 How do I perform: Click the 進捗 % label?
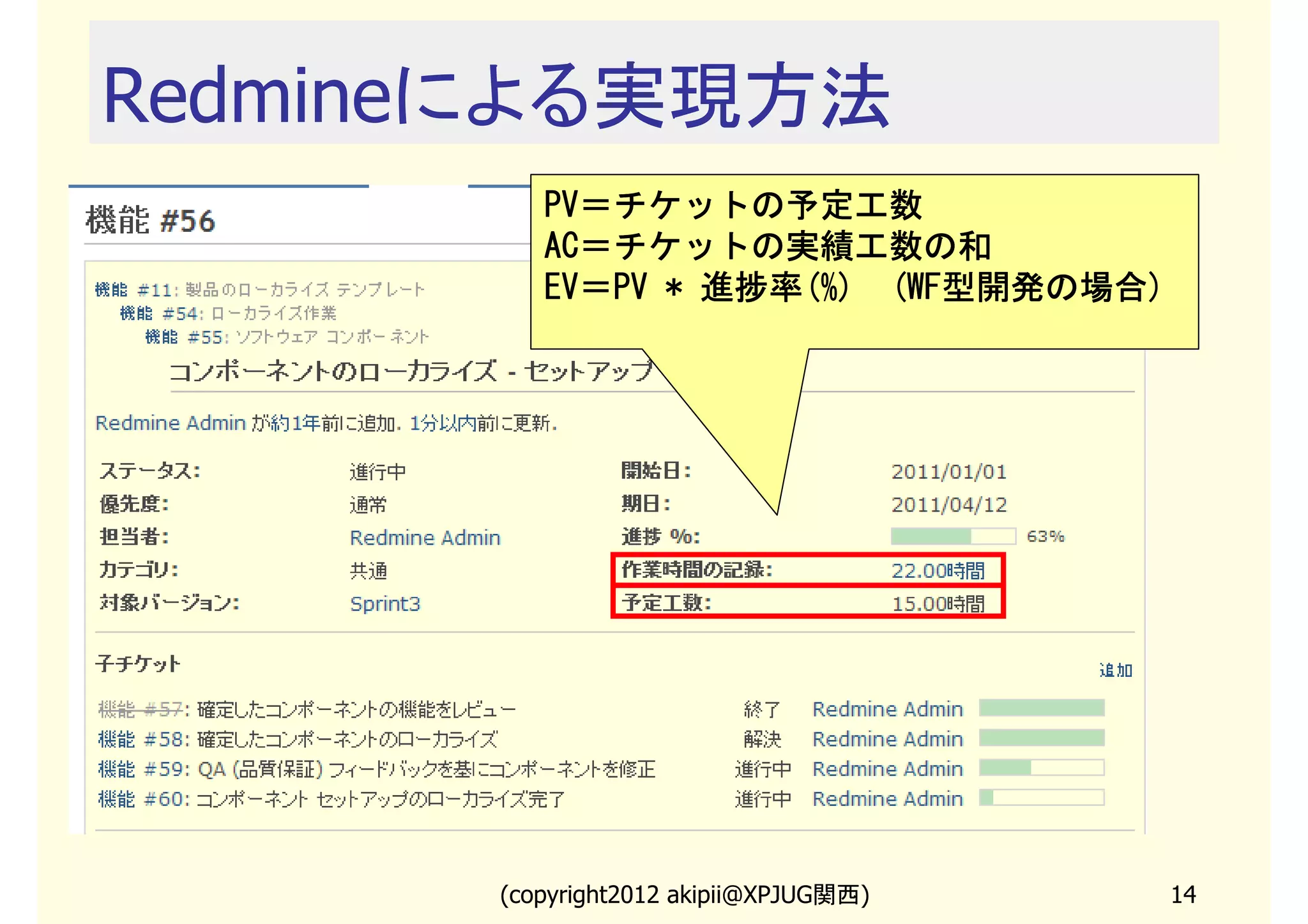[x=661, y=536]
